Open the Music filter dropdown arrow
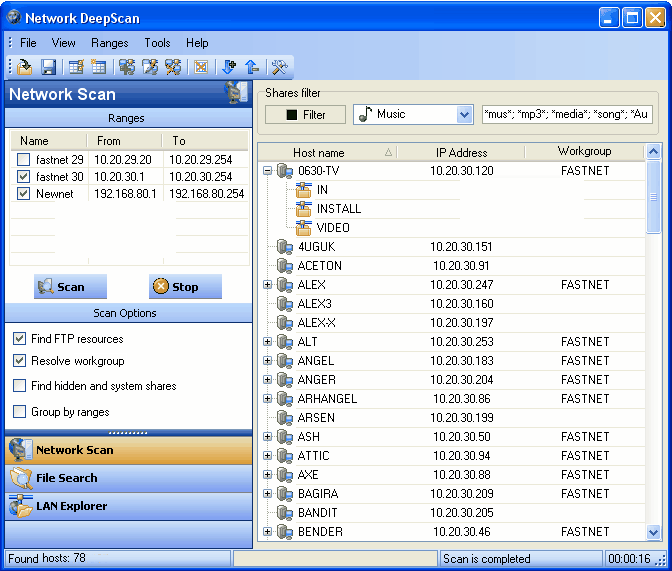 tap(464, 114)
